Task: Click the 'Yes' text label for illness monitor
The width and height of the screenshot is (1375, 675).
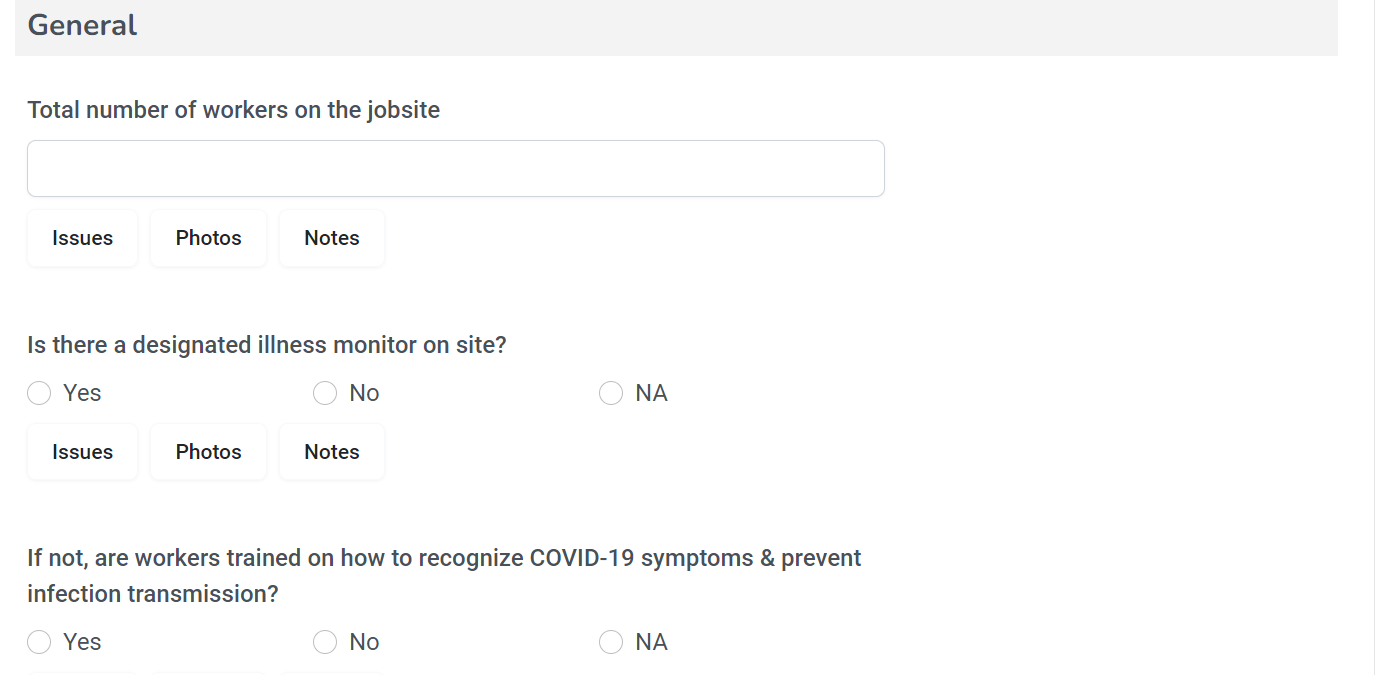Action: pyautogui.click(x=82, y=393)
